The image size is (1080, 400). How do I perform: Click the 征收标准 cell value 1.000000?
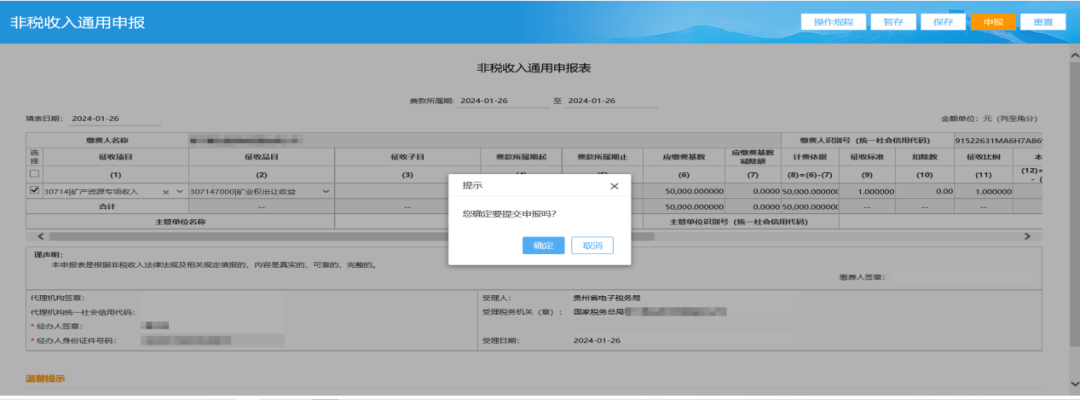tap(876, 191)
